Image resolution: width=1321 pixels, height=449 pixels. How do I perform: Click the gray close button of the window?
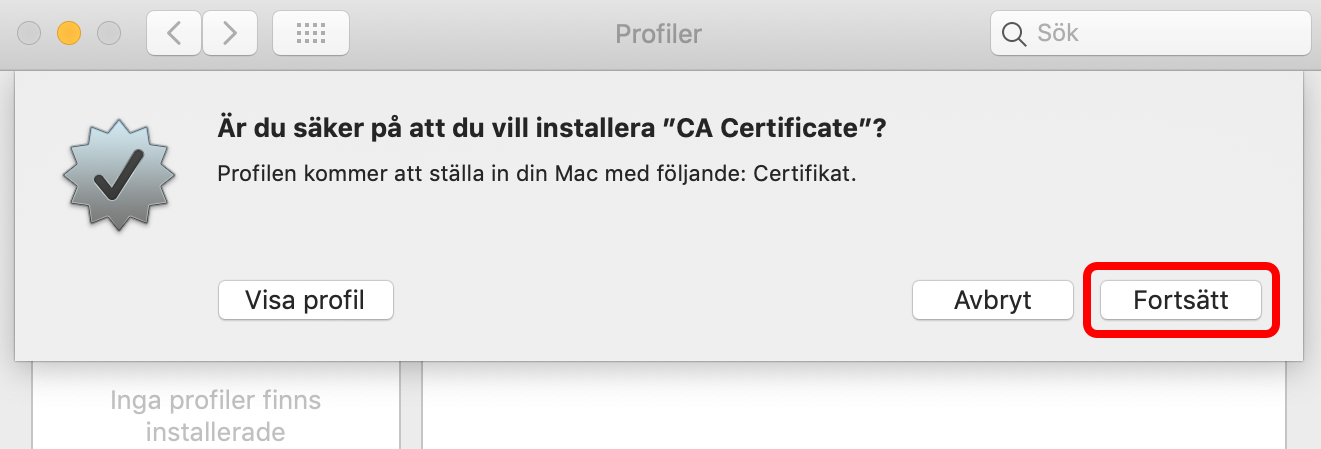[x=29, y=34]
